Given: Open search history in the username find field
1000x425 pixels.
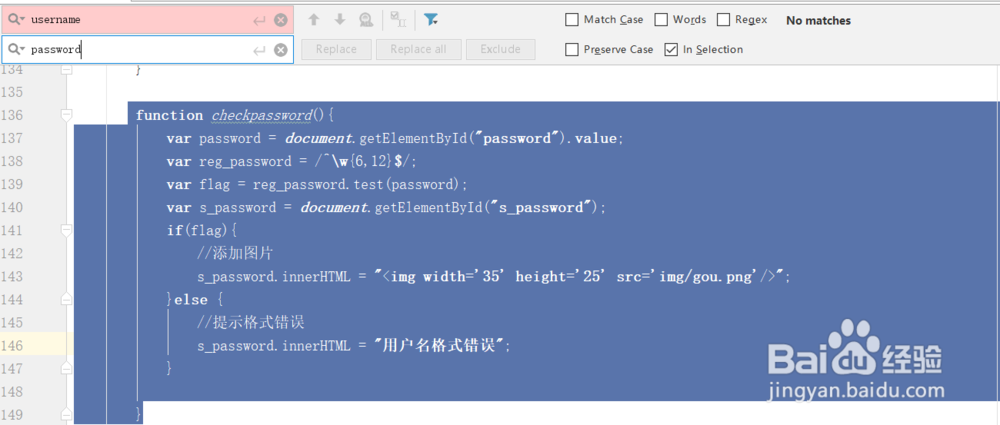Looking at the screenshot, I should (x=16, y=20).
